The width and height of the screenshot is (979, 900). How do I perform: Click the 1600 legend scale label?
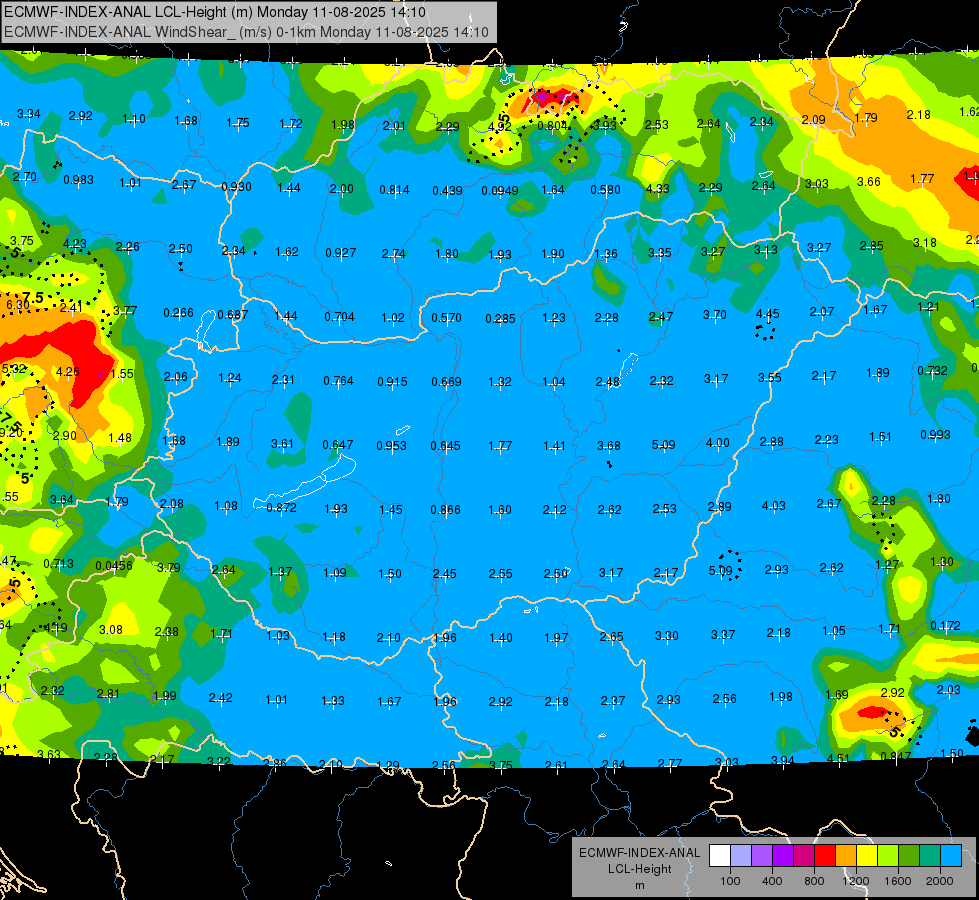[x=897, y=881]
